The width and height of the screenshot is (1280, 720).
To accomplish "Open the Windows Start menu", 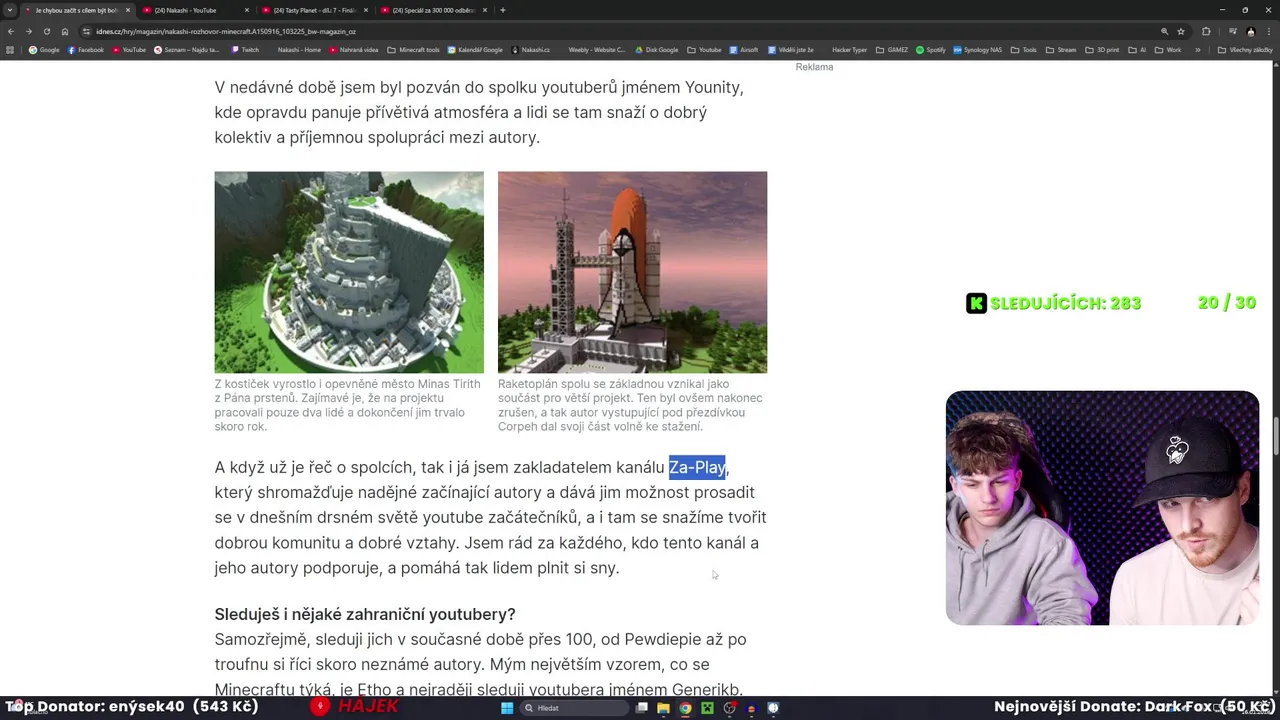I will (507, 708).
